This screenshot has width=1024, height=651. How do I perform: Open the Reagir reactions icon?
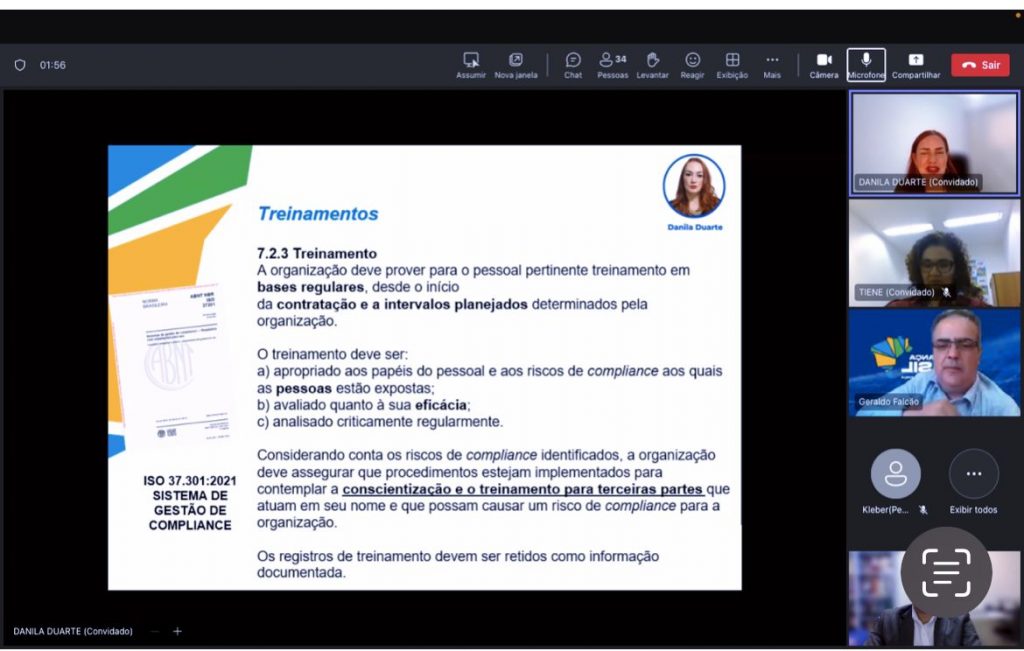(x=692, y=60)
